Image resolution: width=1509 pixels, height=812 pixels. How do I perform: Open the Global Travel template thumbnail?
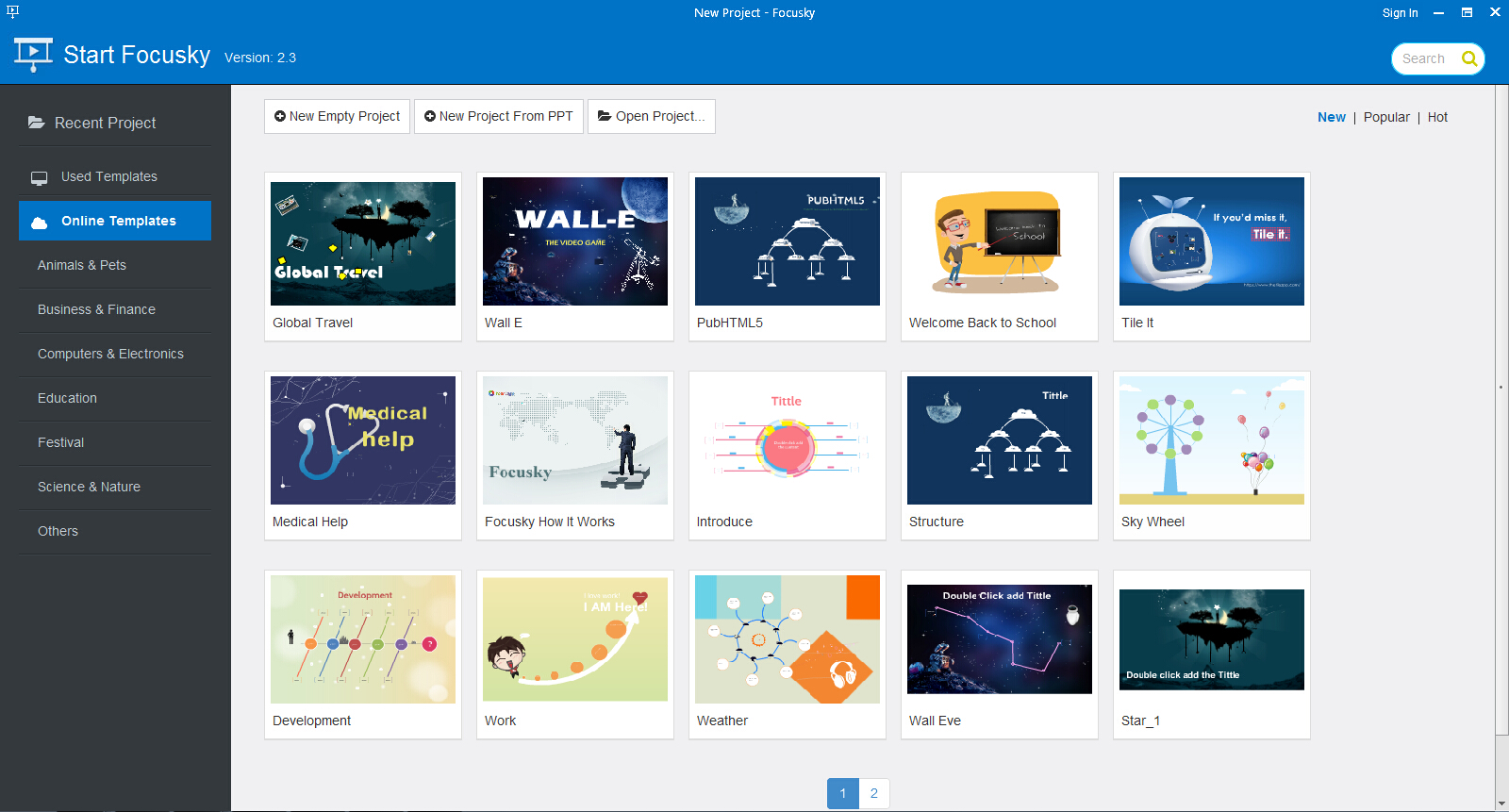tap(363, 243)
